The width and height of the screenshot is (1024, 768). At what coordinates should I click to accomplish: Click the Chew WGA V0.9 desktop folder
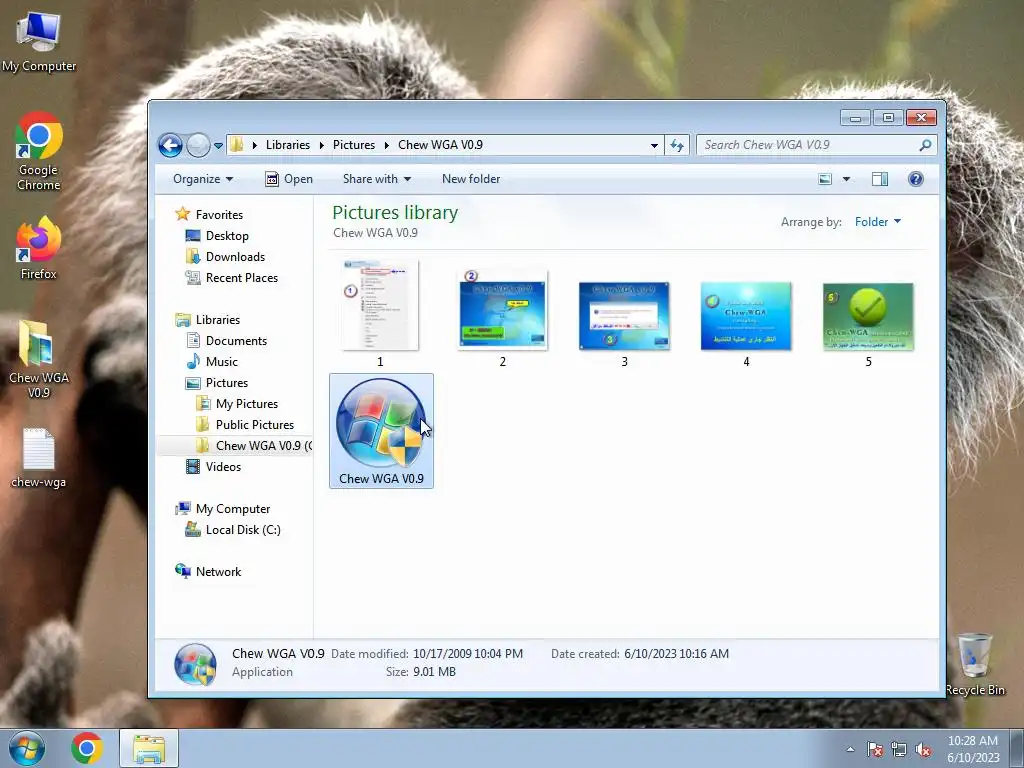click(39, 359)
